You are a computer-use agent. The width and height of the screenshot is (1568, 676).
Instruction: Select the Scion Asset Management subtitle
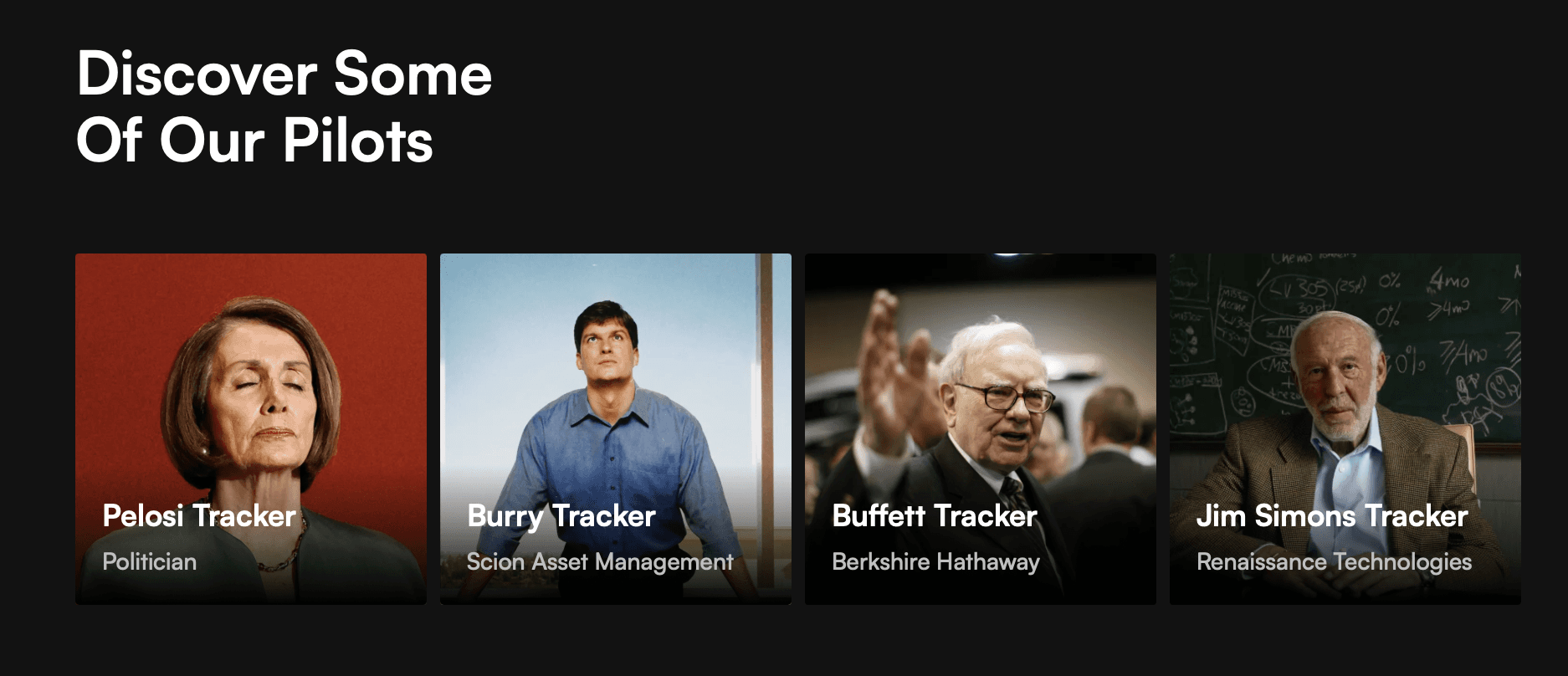600,561
